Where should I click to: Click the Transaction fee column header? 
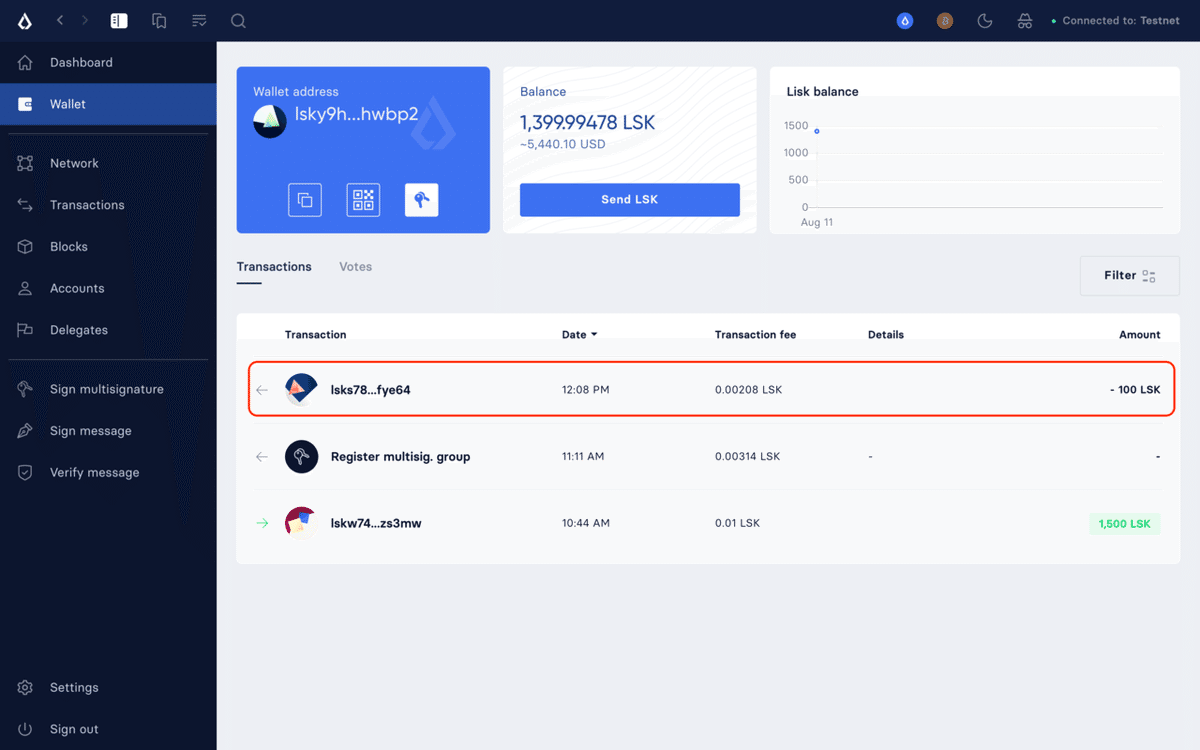coord(755,334)
